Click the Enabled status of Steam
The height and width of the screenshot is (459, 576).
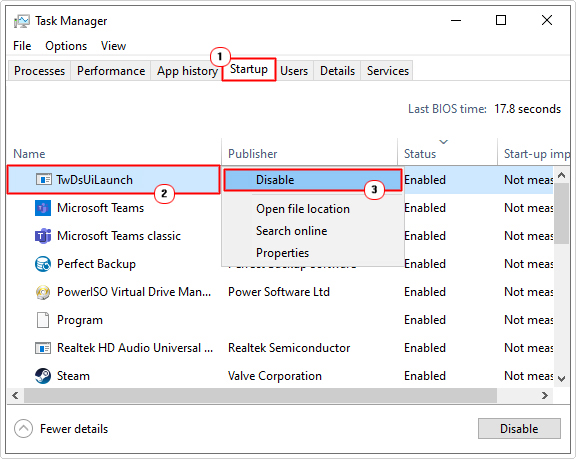[x=425, y=376]
